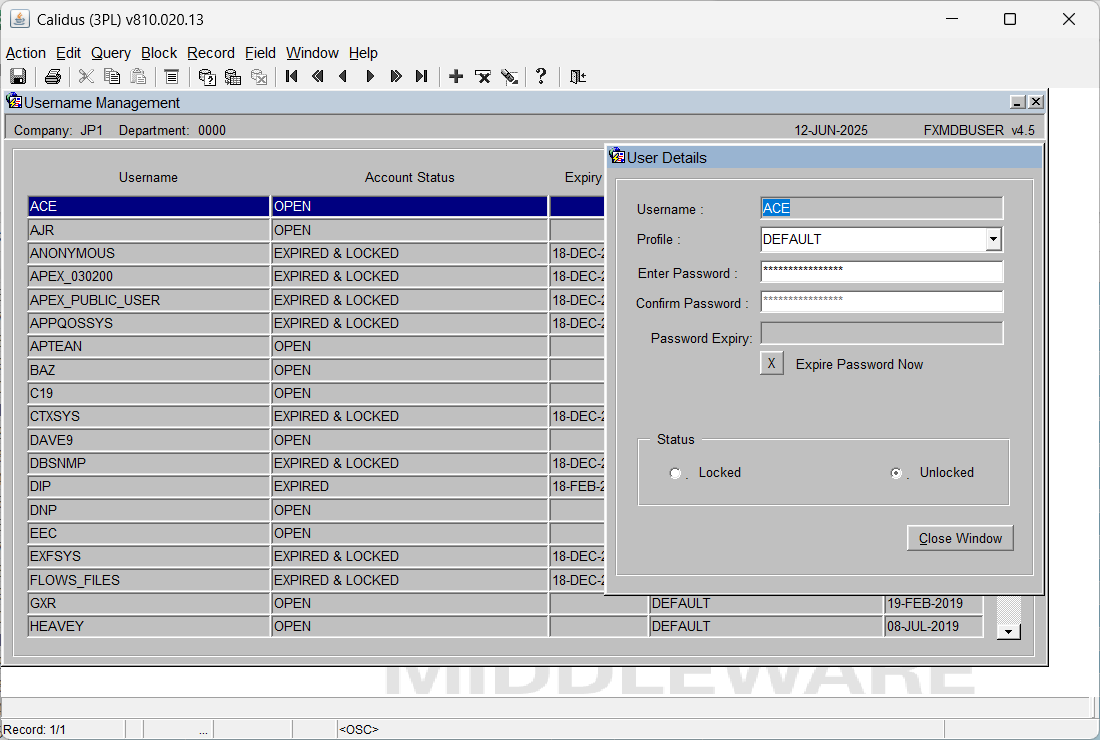Screen dimensions: 1100x740
Task: Click the Save disk icon in toolbar
Action: (18, 76)
